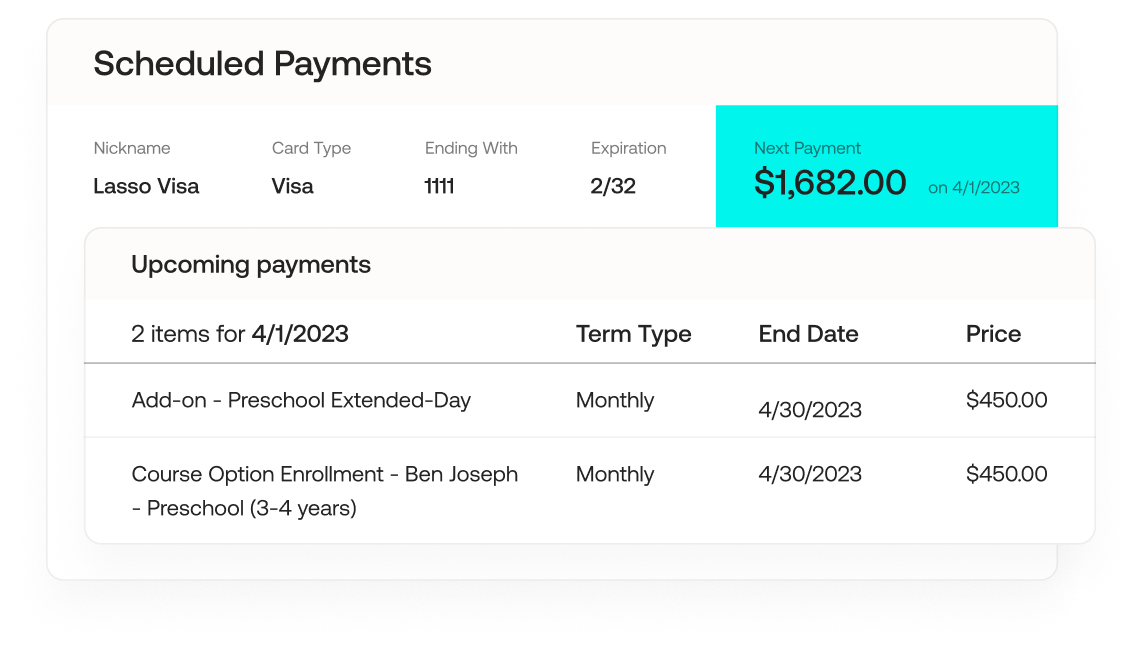Click Monthly term in the Add-on row
This screenshot has height=652, width=1140.
(x=615, y=400)
